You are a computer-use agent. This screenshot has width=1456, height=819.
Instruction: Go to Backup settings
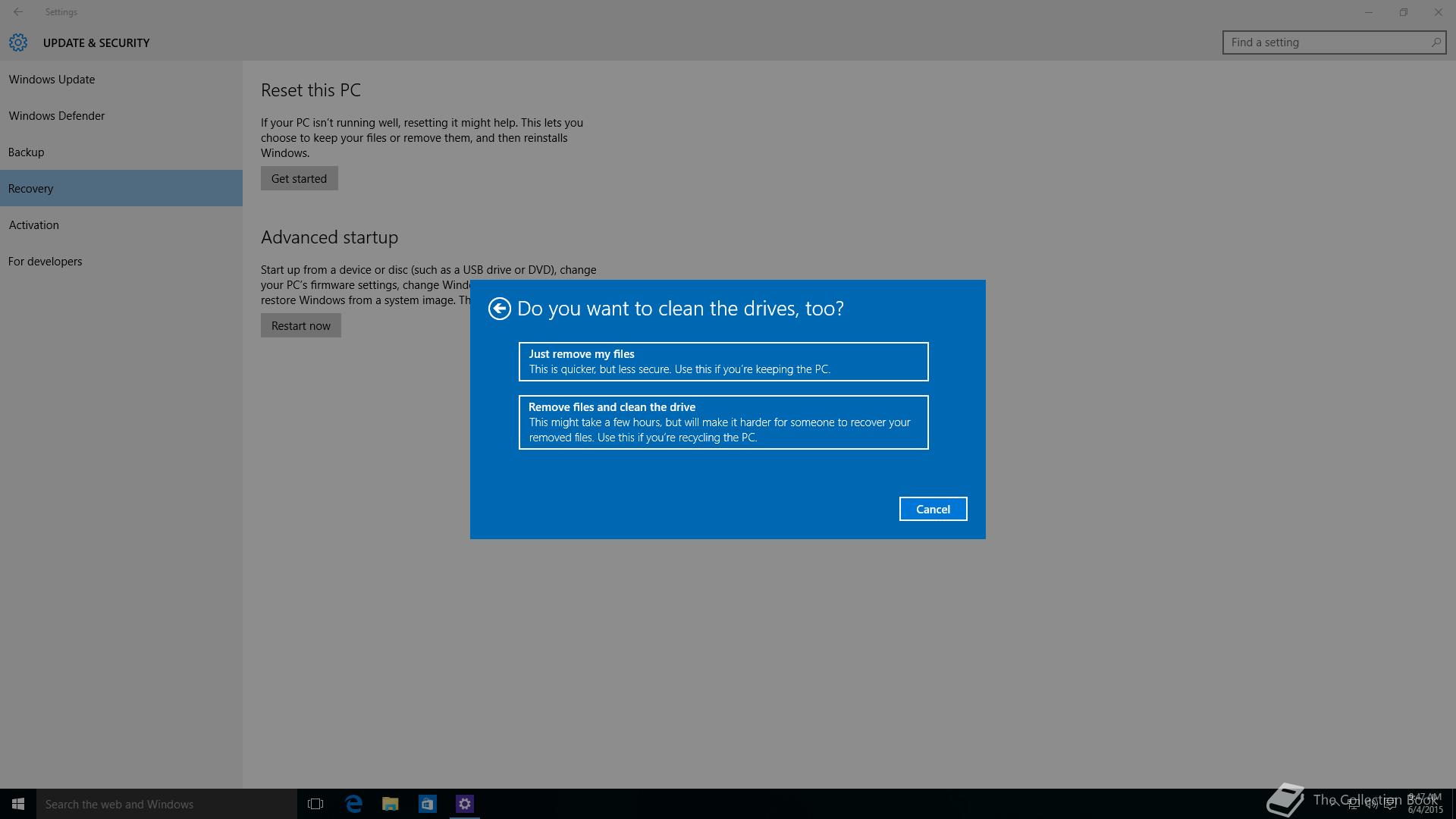(121, 152)
